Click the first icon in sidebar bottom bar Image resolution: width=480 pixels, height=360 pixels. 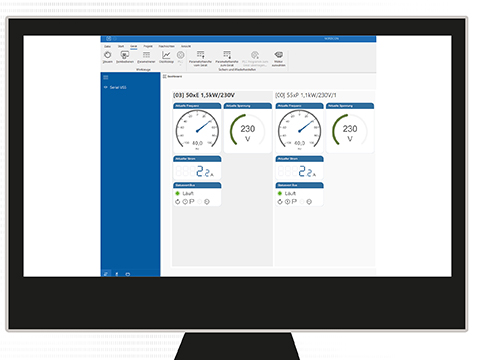[106, 274]
